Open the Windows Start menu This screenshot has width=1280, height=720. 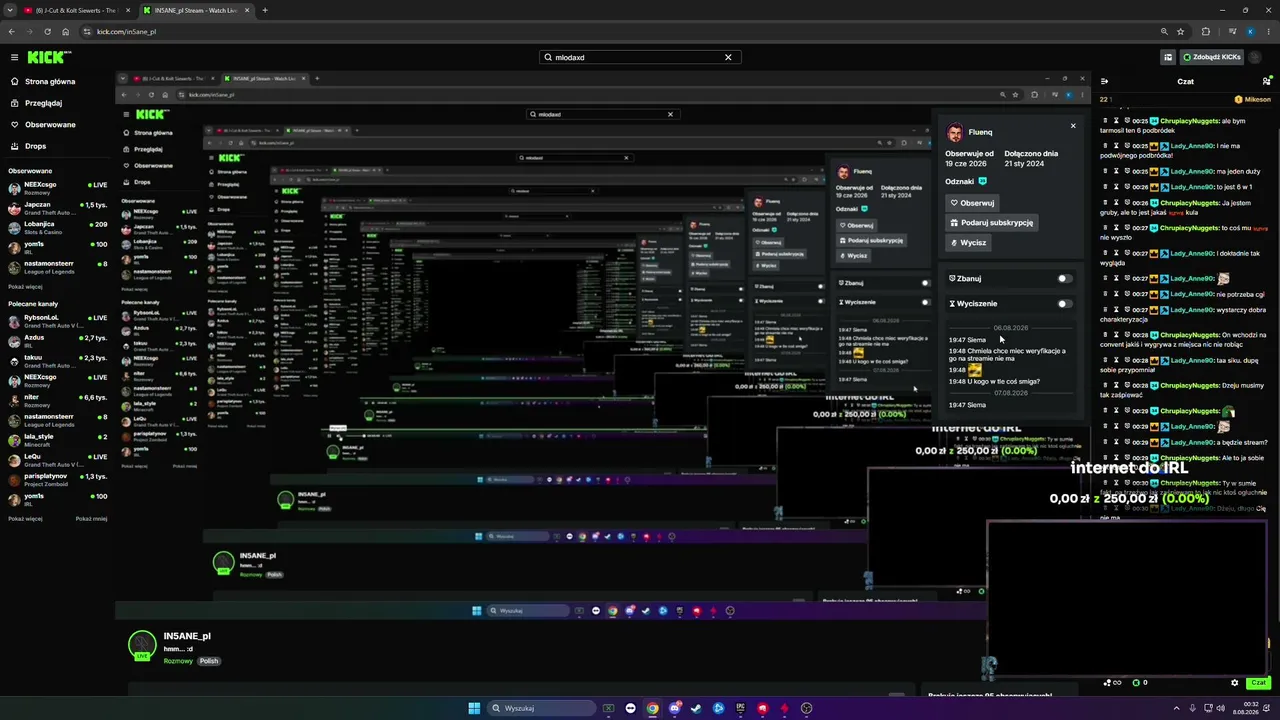click(474, 708)
